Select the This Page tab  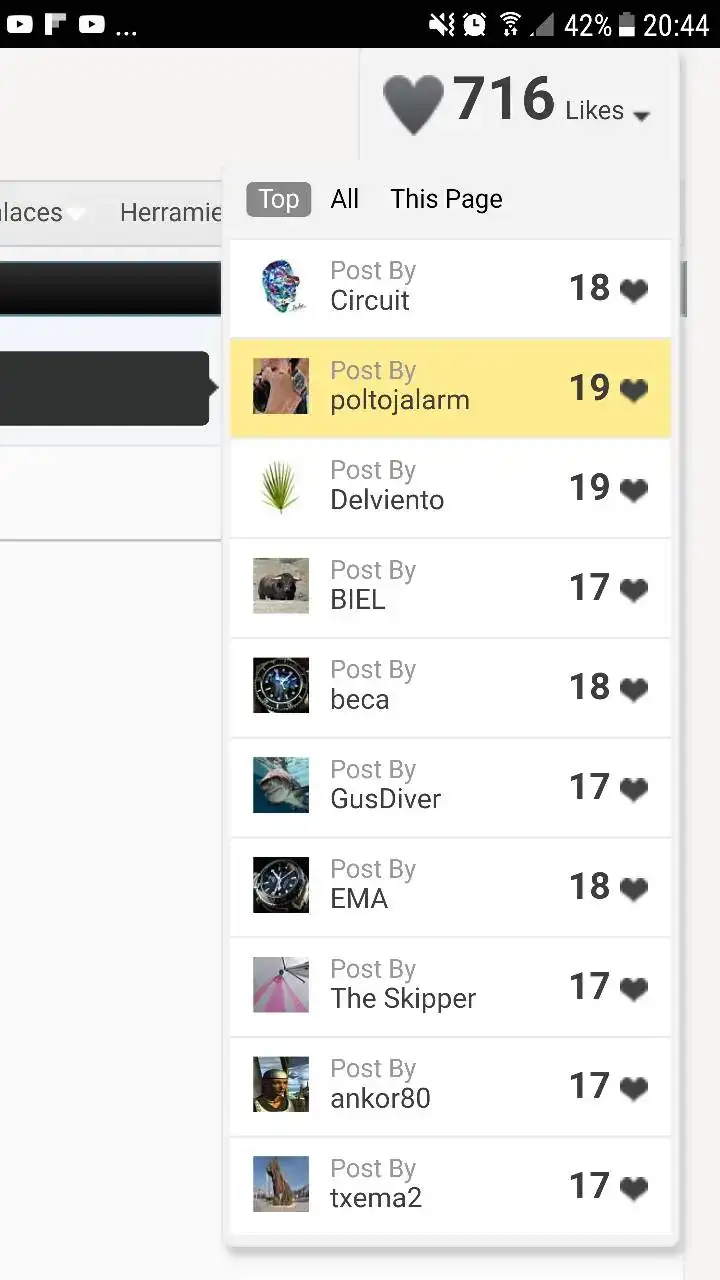click(x=447, y=199)
